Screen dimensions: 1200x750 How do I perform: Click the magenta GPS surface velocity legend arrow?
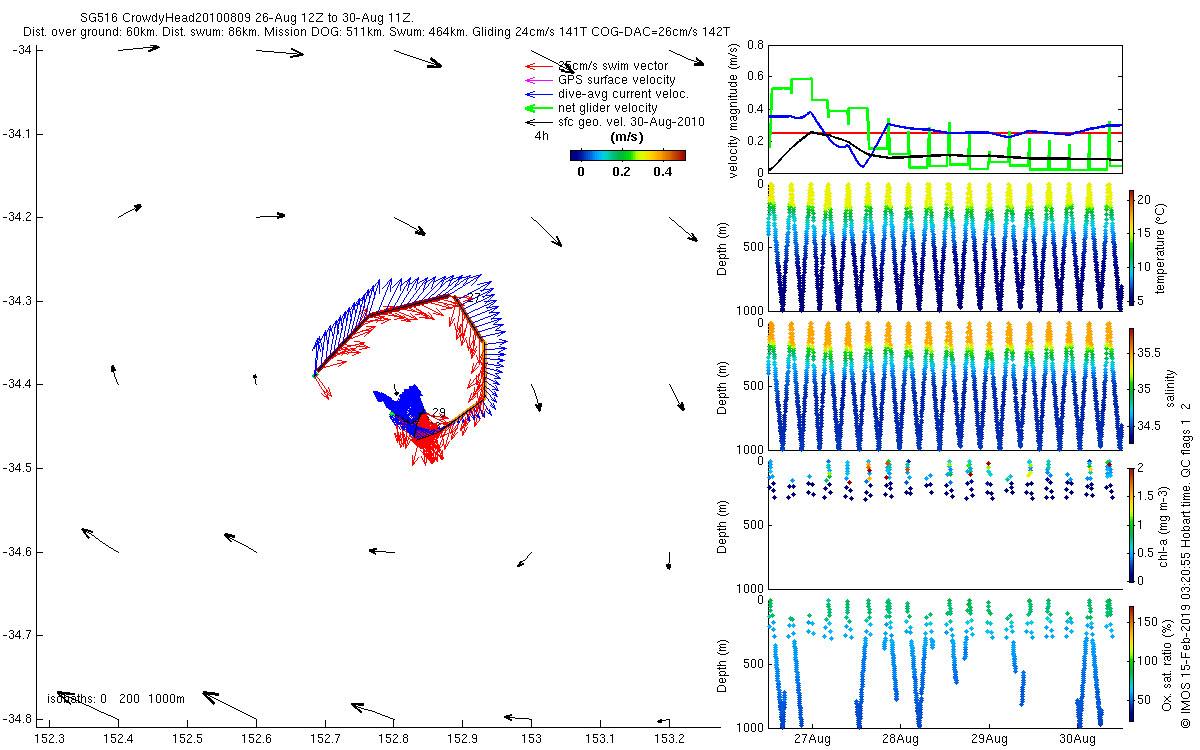(539, 80)
